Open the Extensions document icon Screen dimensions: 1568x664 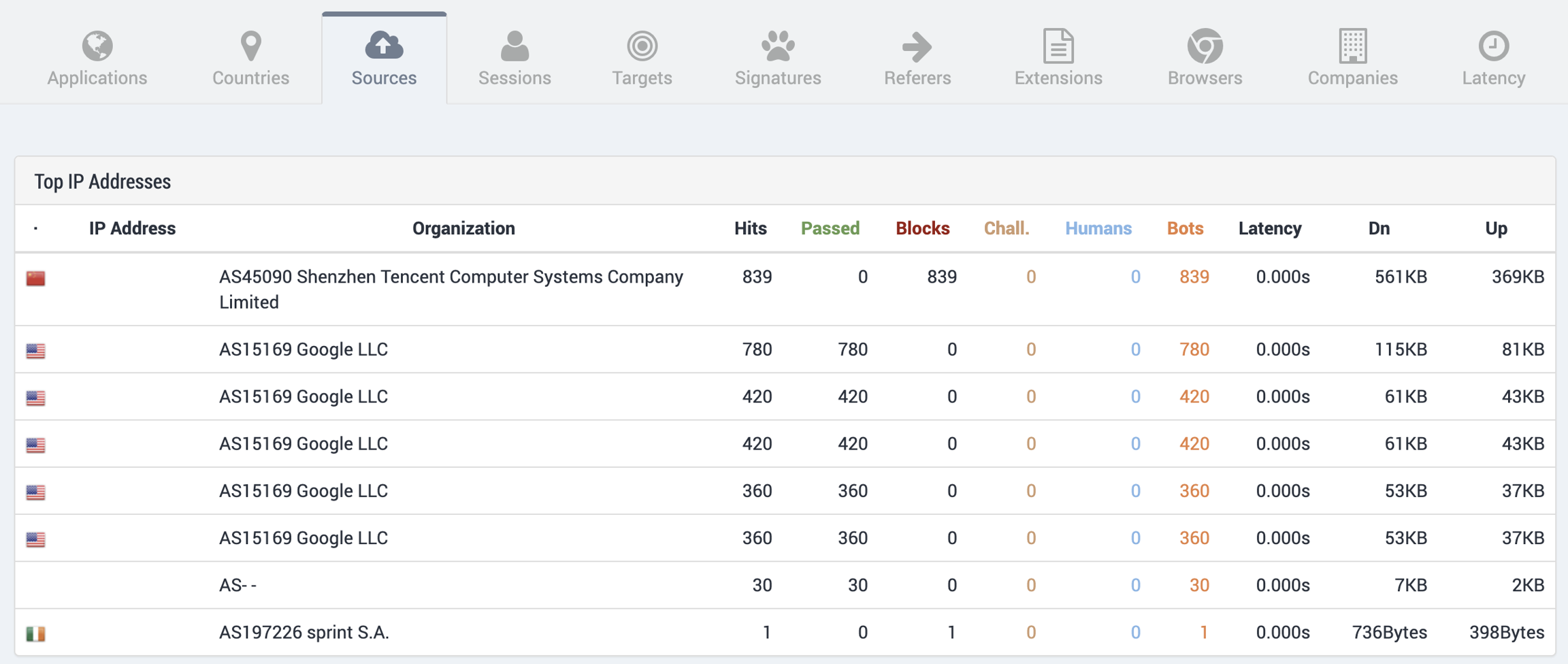click(1058, 46)
